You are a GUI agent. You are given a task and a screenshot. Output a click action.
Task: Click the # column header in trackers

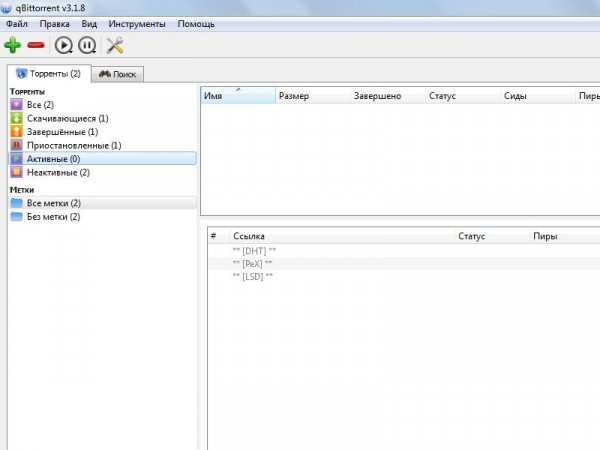pyautogui.click(x=219, y=236)
